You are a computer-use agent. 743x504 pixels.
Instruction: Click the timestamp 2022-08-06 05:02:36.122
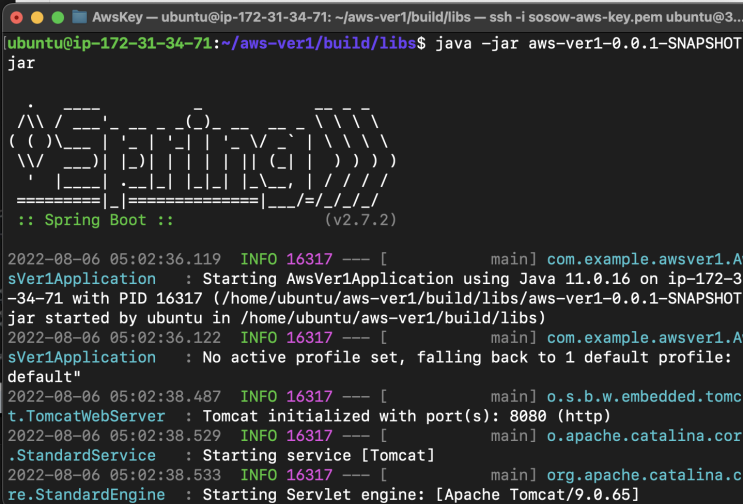pos(114,338)
